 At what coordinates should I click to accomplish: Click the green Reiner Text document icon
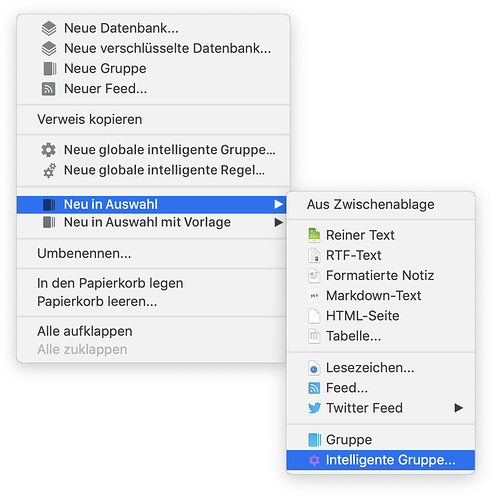point(314,235)
